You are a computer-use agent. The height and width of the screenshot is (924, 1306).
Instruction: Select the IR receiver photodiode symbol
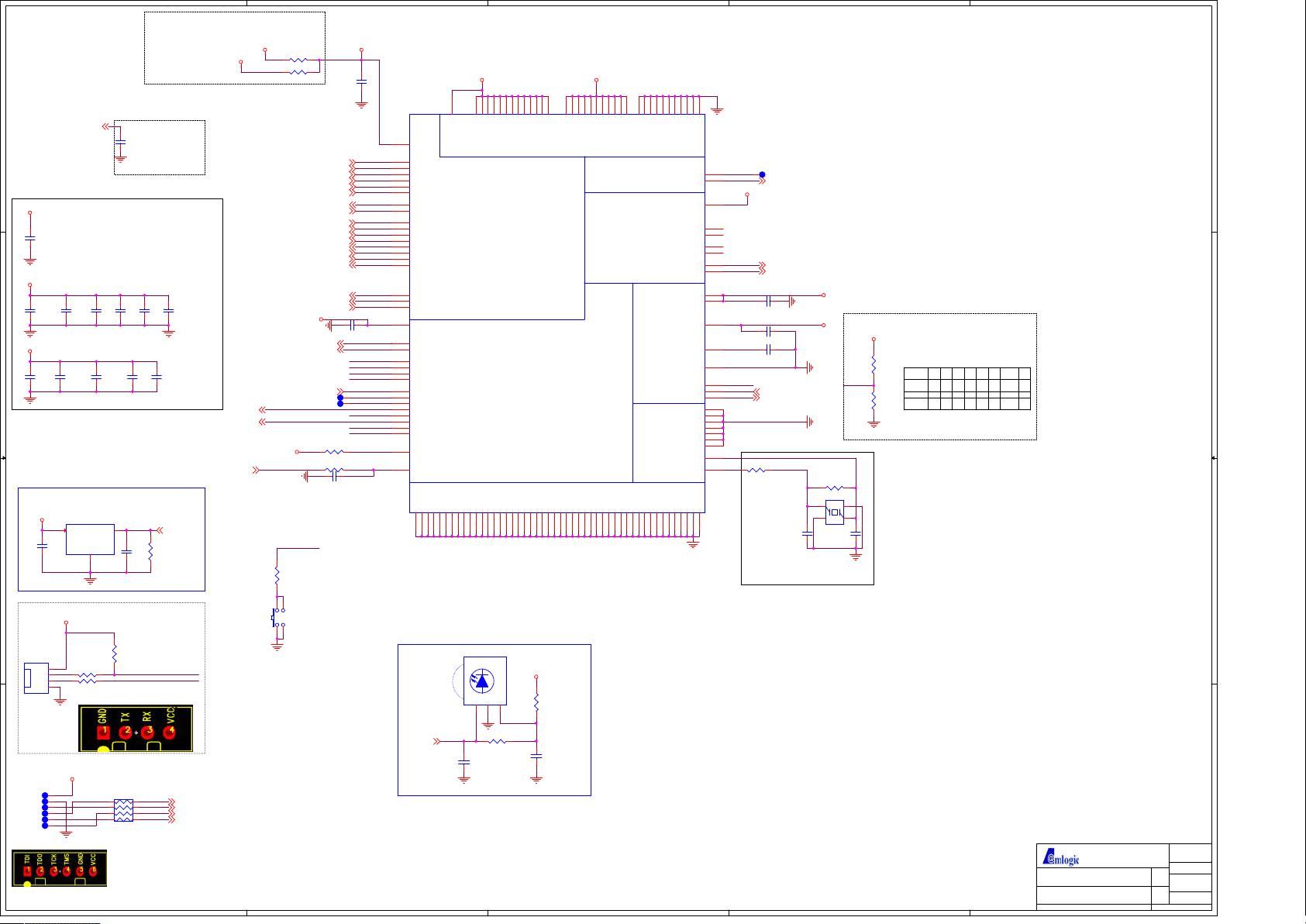(482, 682)
